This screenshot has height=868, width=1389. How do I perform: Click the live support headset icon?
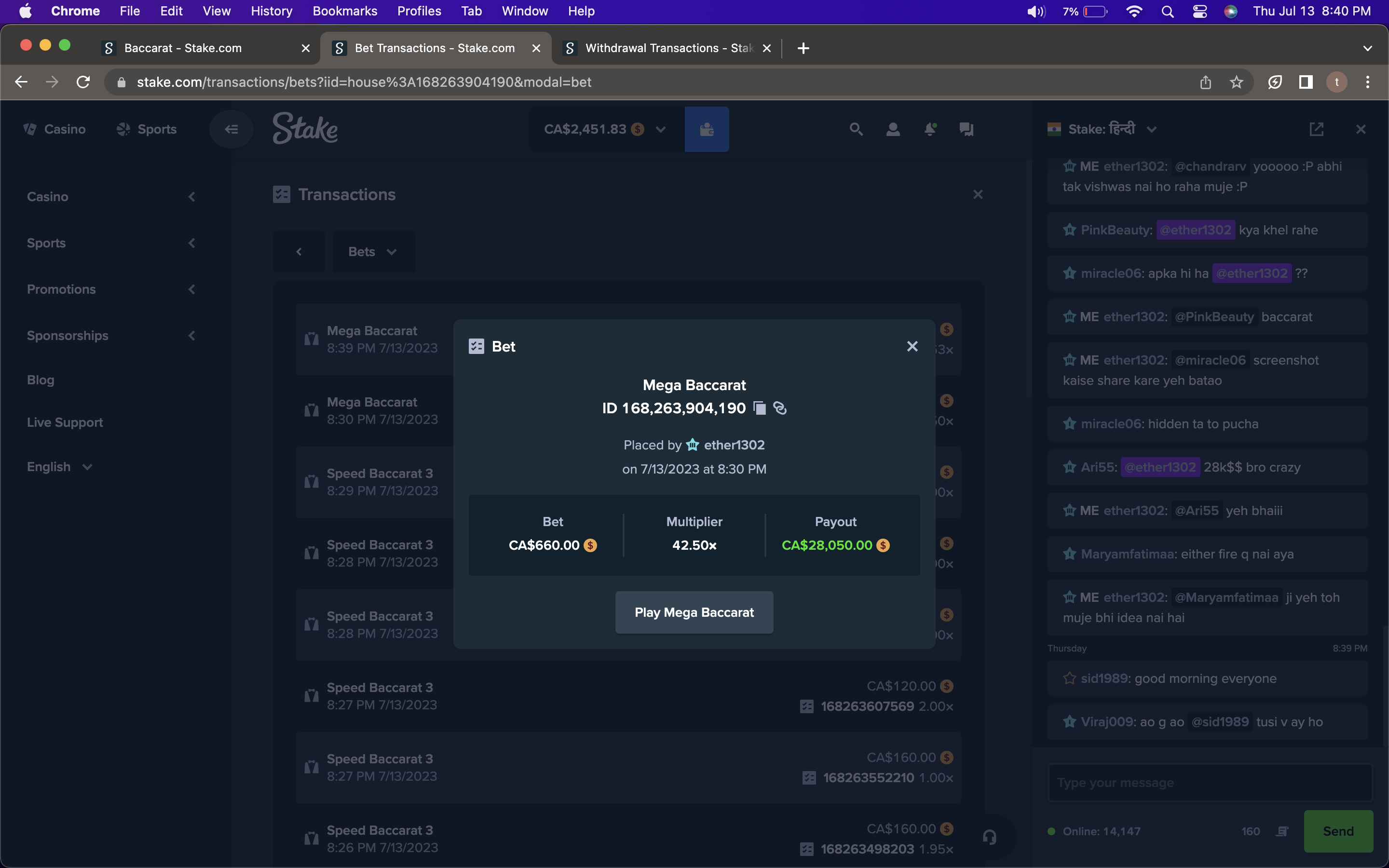[x=990, y=837]
